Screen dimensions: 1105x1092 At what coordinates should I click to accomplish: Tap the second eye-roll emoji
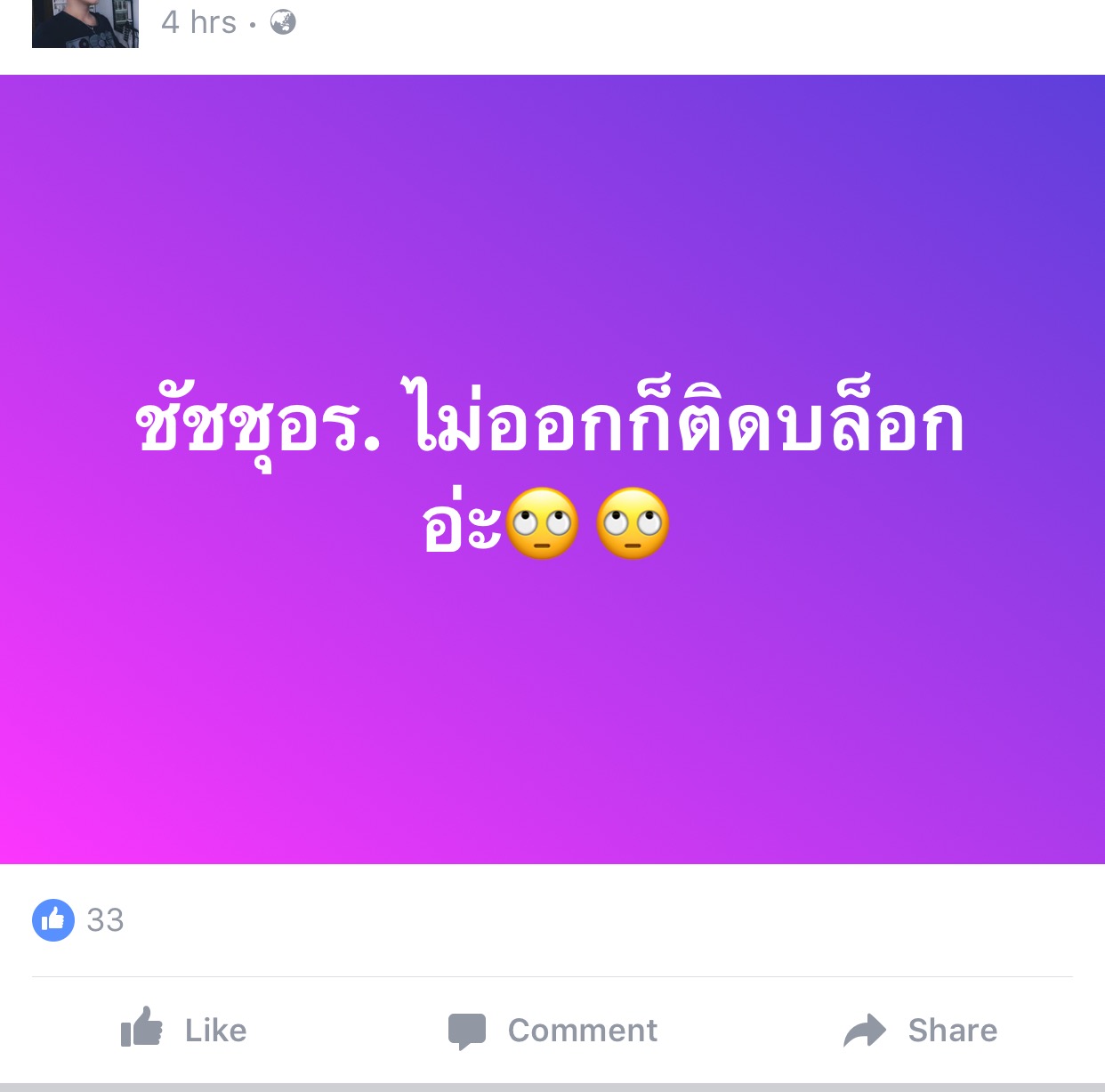(x=633, y=523)
